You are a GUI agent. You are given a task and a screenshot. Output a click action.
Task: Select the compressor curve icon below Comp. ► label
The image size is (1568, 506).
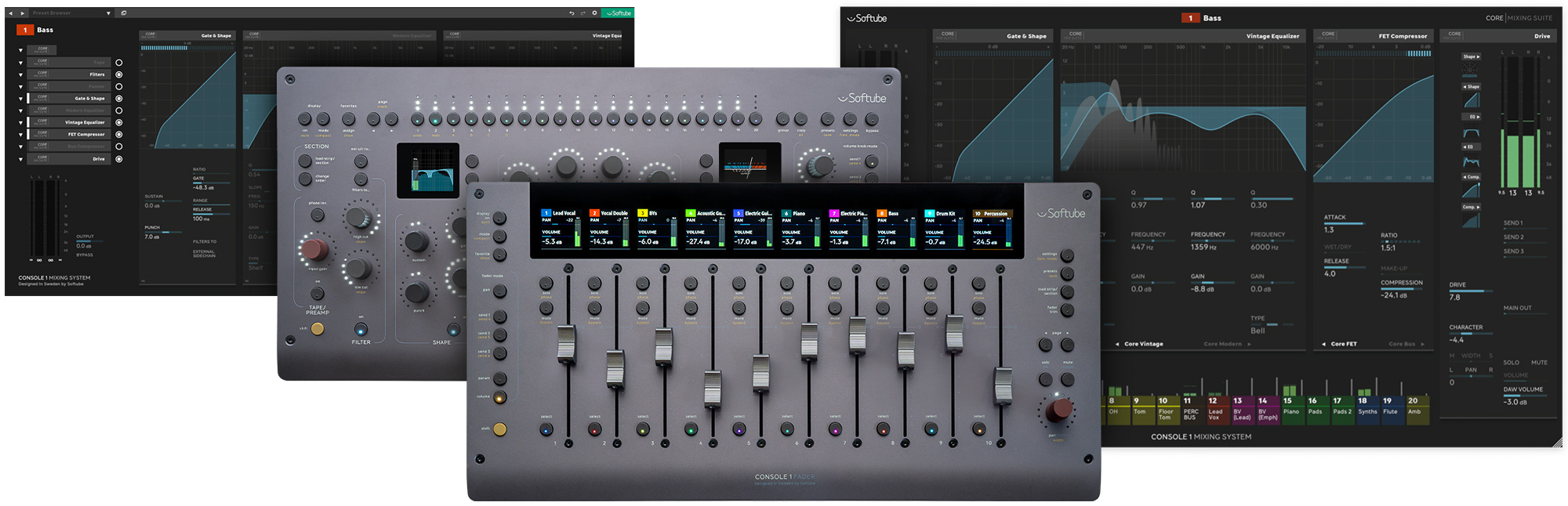coord(1470,221)
